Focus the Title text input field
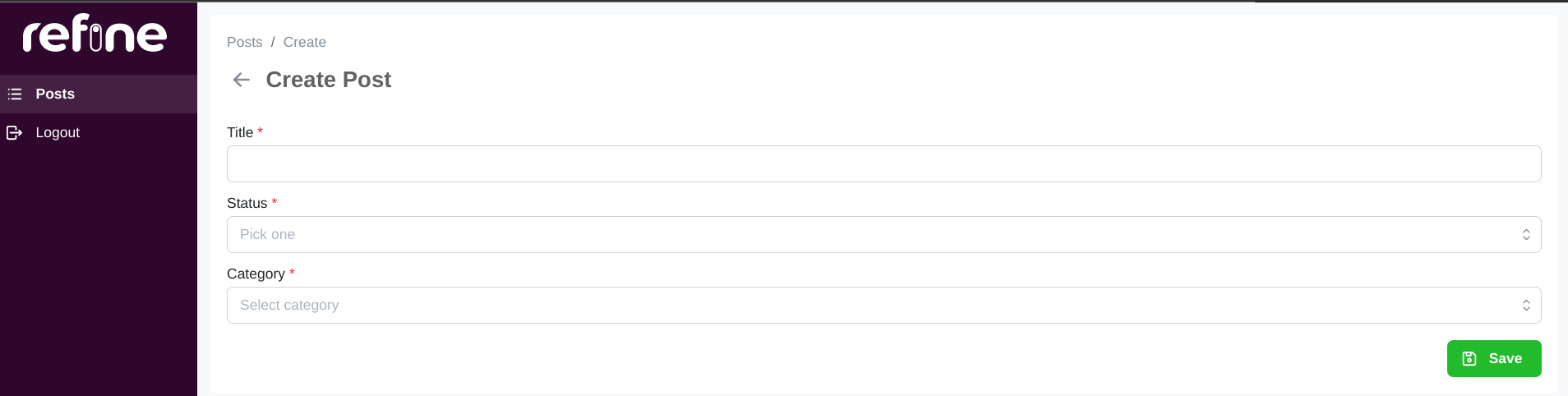 (883, 164)
